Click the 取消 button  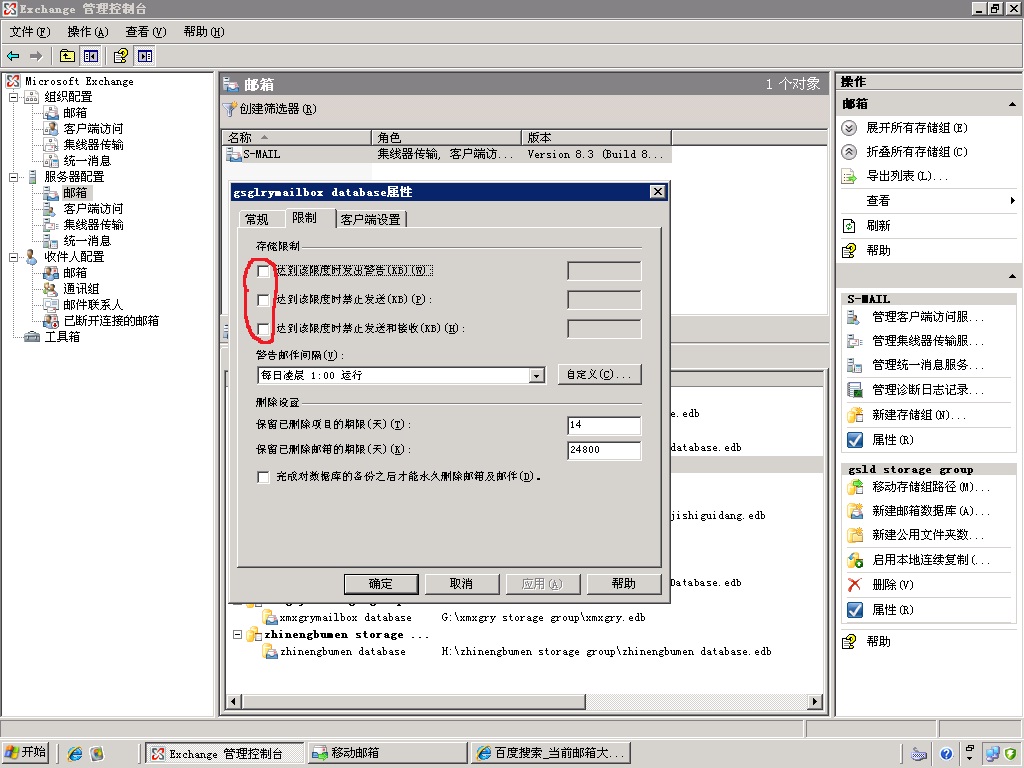pyautogui.click(x=461, y=584)
